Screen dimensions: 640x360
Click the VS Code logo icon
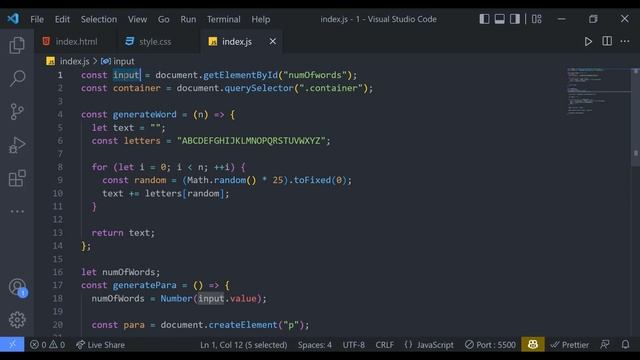[13, 19]
